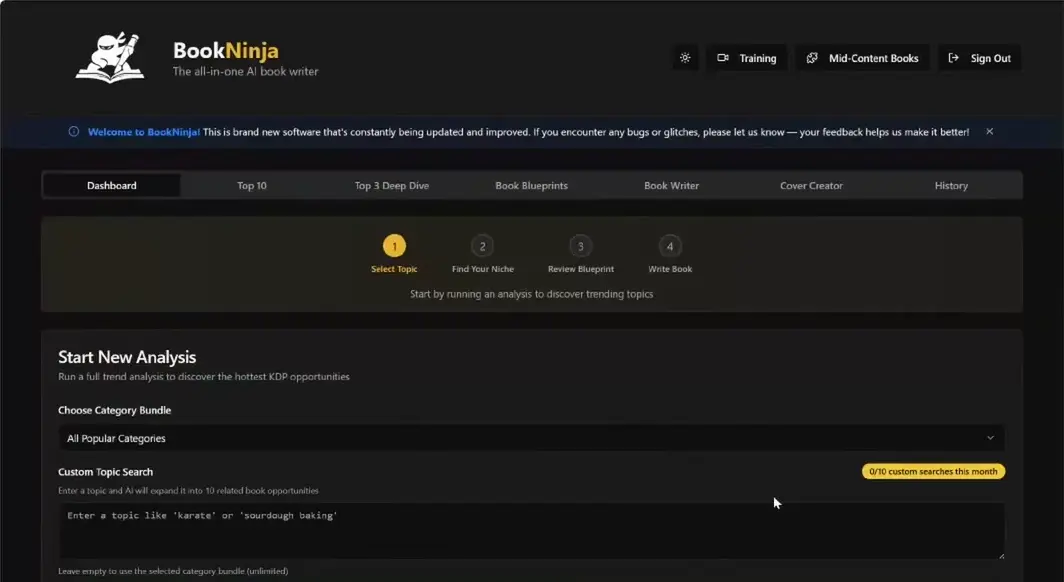Click the info icon in welcome banner
1064x582 pixels.
pyautogui.click(x=74, y=132)
